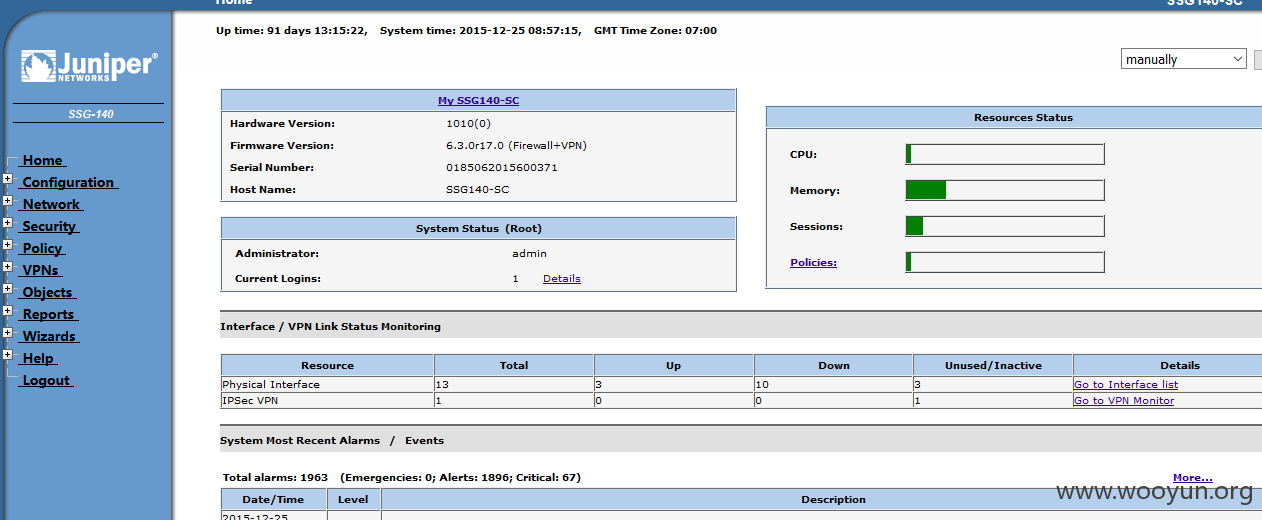Click the System time 2015-12-25 text
1262x520 pixels.
coord(480,31)
